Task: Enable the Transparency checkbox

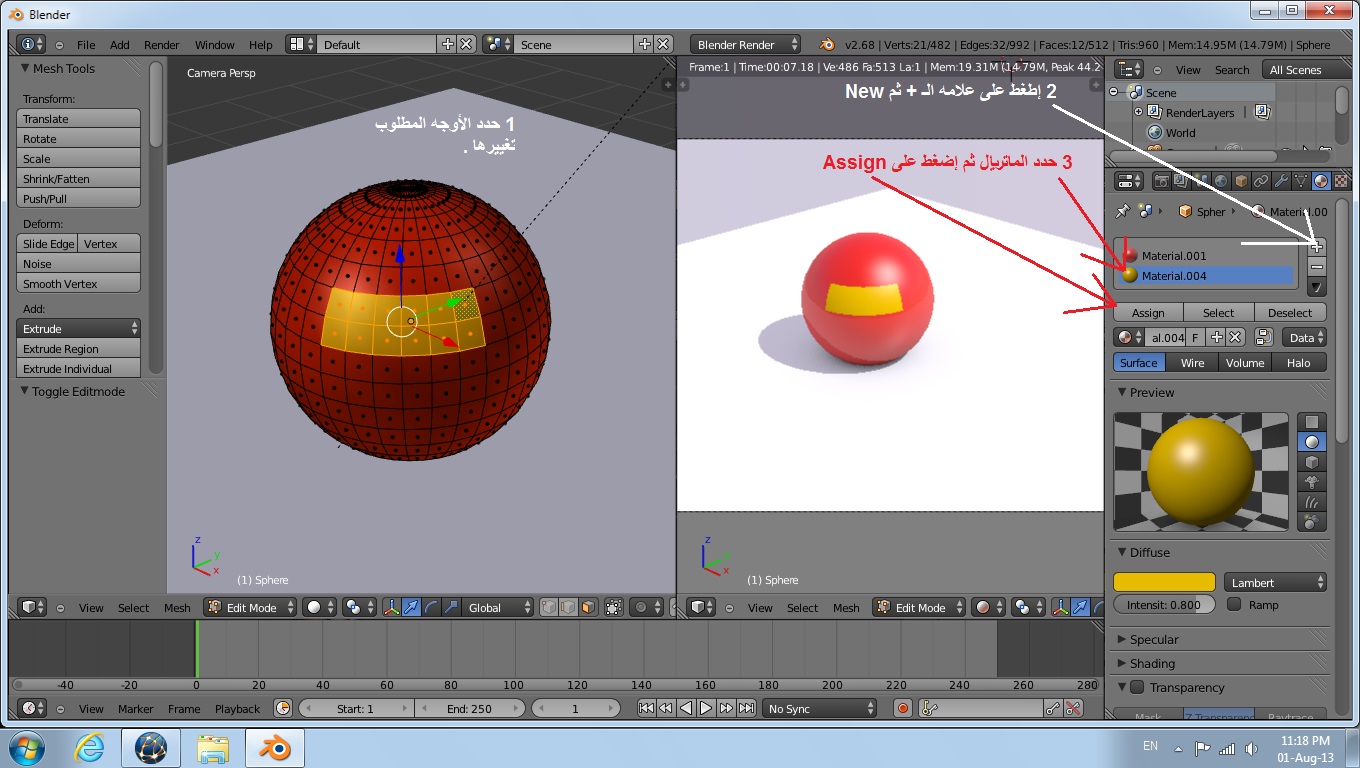Action: click(x=1137, y=687)
